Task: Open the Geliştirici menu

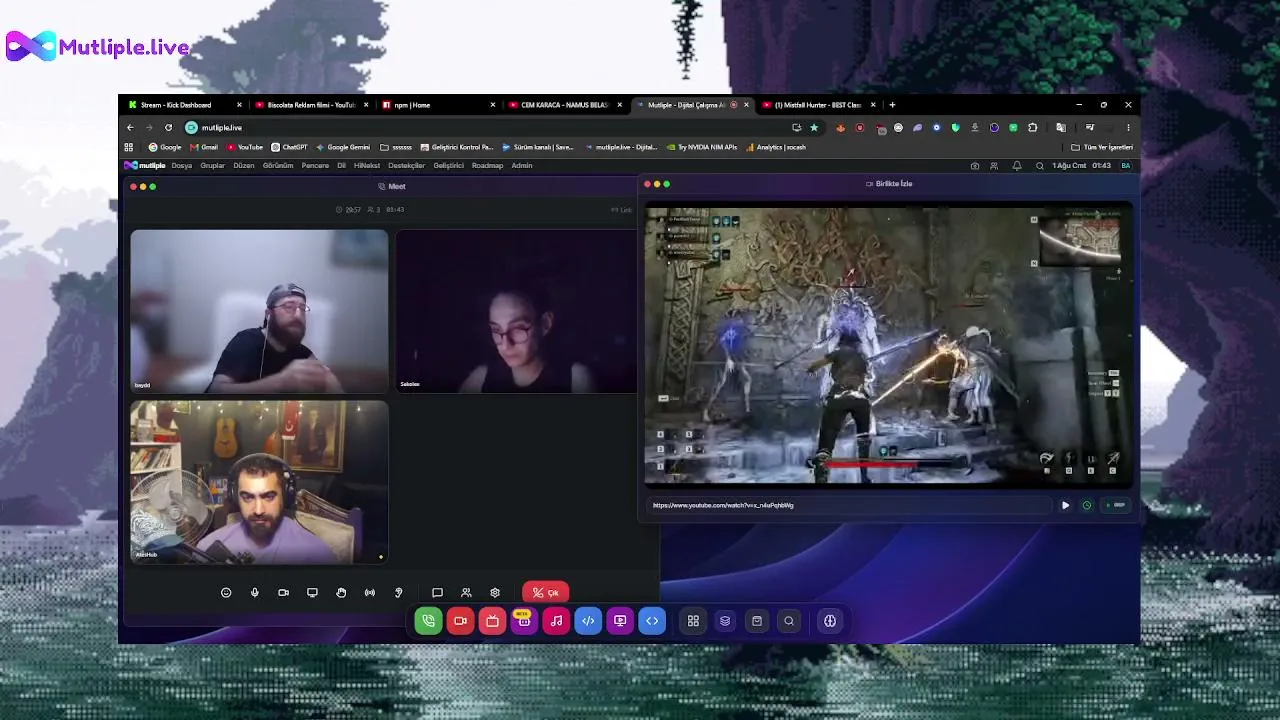Action: 449,166
